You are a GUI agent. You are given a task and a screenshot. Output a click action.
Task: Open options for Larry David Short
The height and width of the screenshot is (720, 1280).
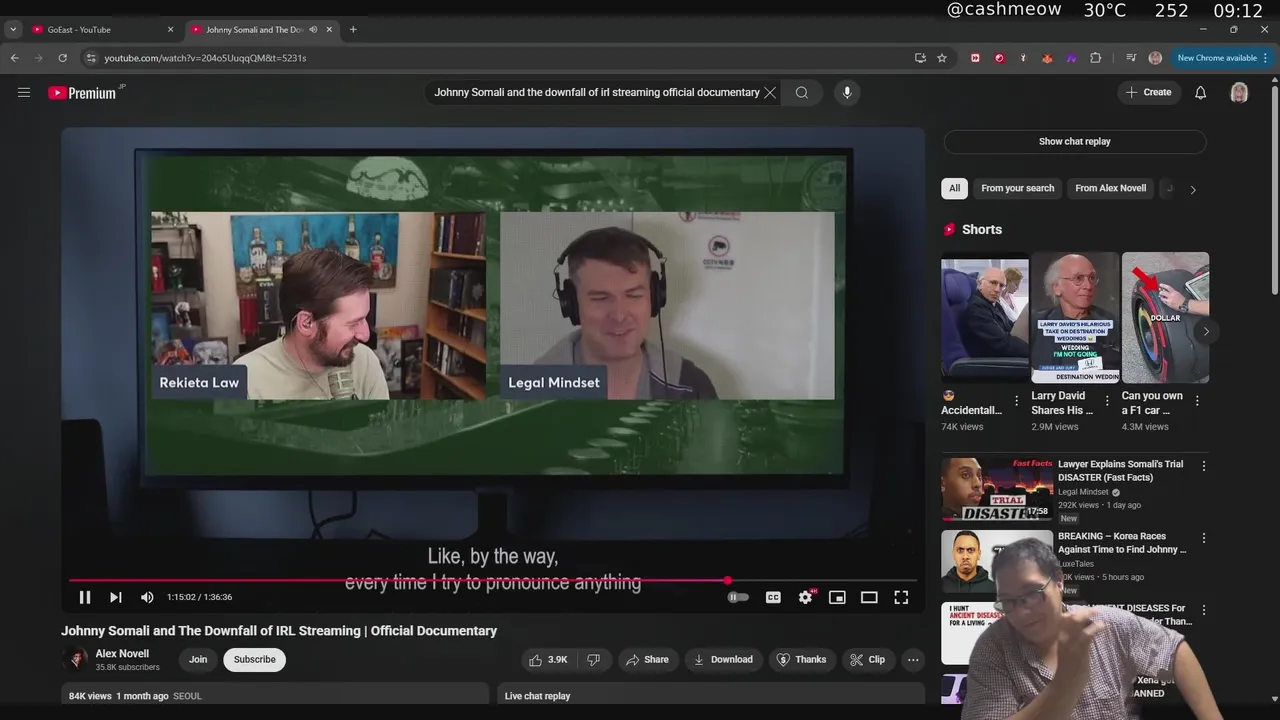coord(1107,401)
